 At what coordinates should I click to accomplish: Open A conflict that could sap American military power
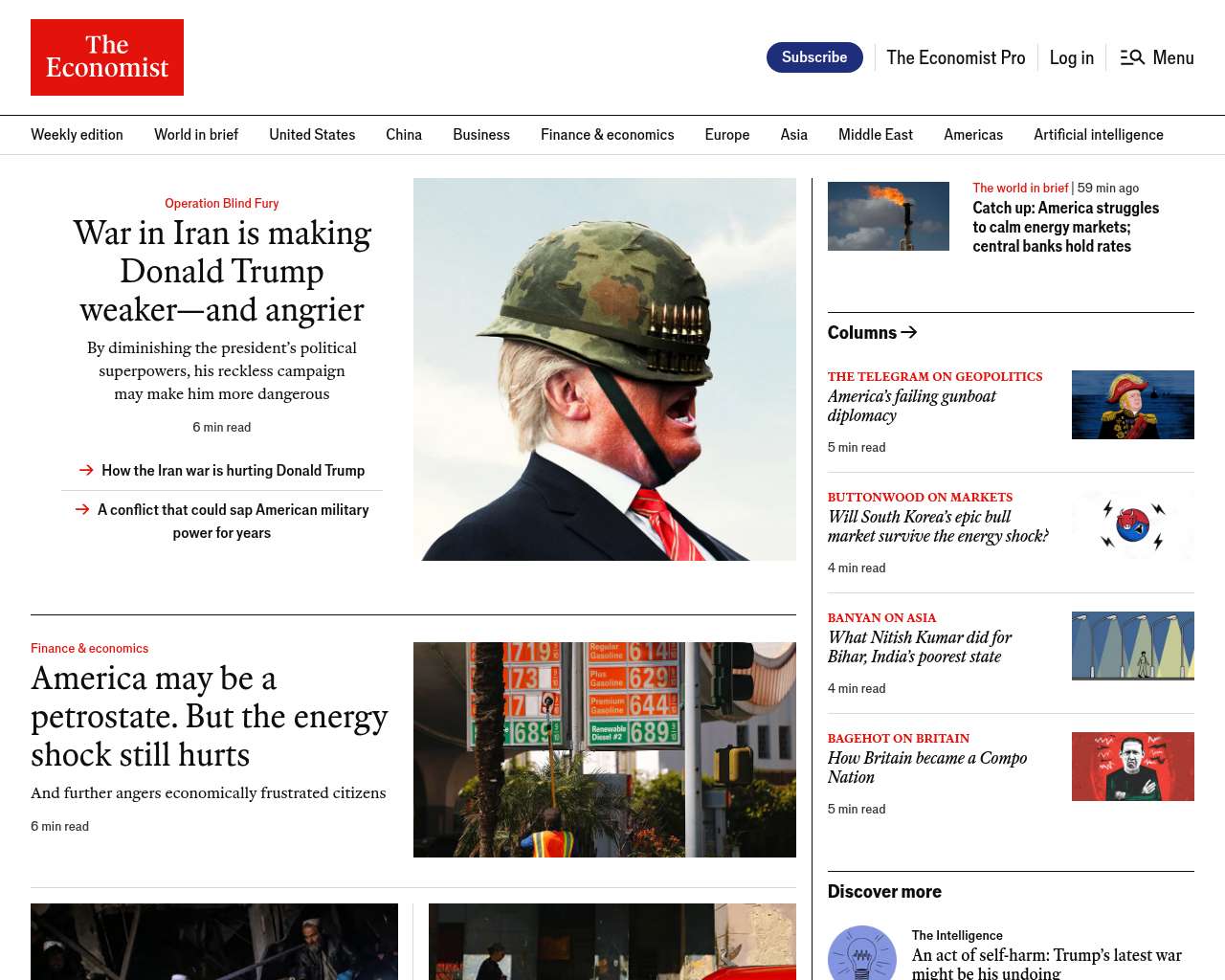(x=233, y=521)
